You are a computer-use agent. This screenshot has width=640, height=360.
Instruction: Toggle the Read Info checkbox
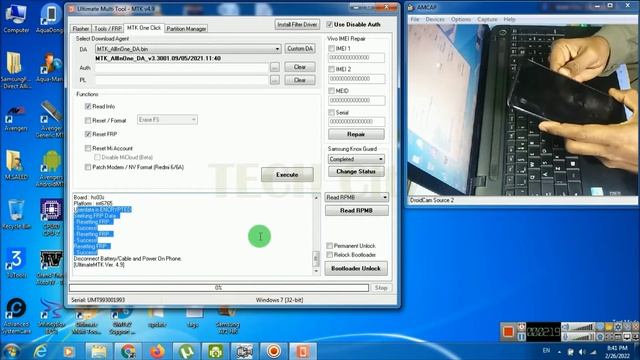tap(88, 106)
